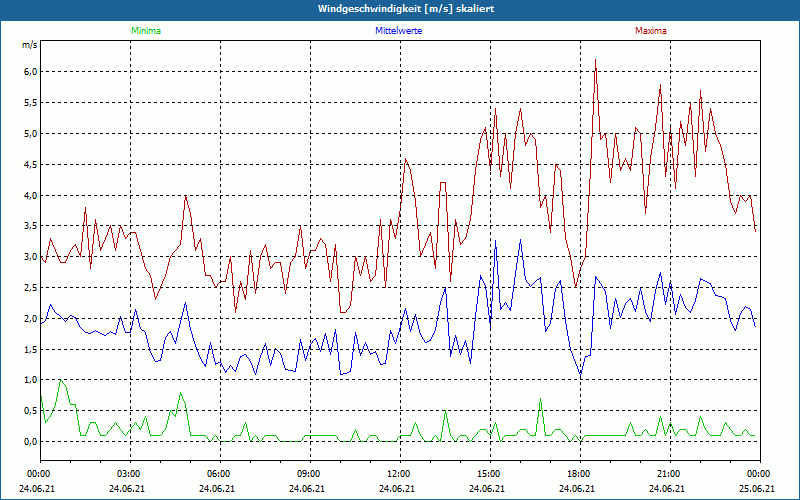Click the '18:00' time axis label
This screenshot has height=500, width=800.
pyautogui.click(x=578, y=474)
